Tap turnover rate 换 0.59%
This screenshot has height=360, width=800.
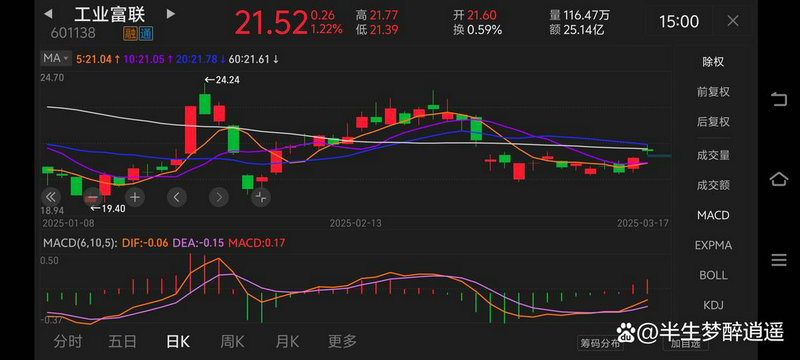478,30
